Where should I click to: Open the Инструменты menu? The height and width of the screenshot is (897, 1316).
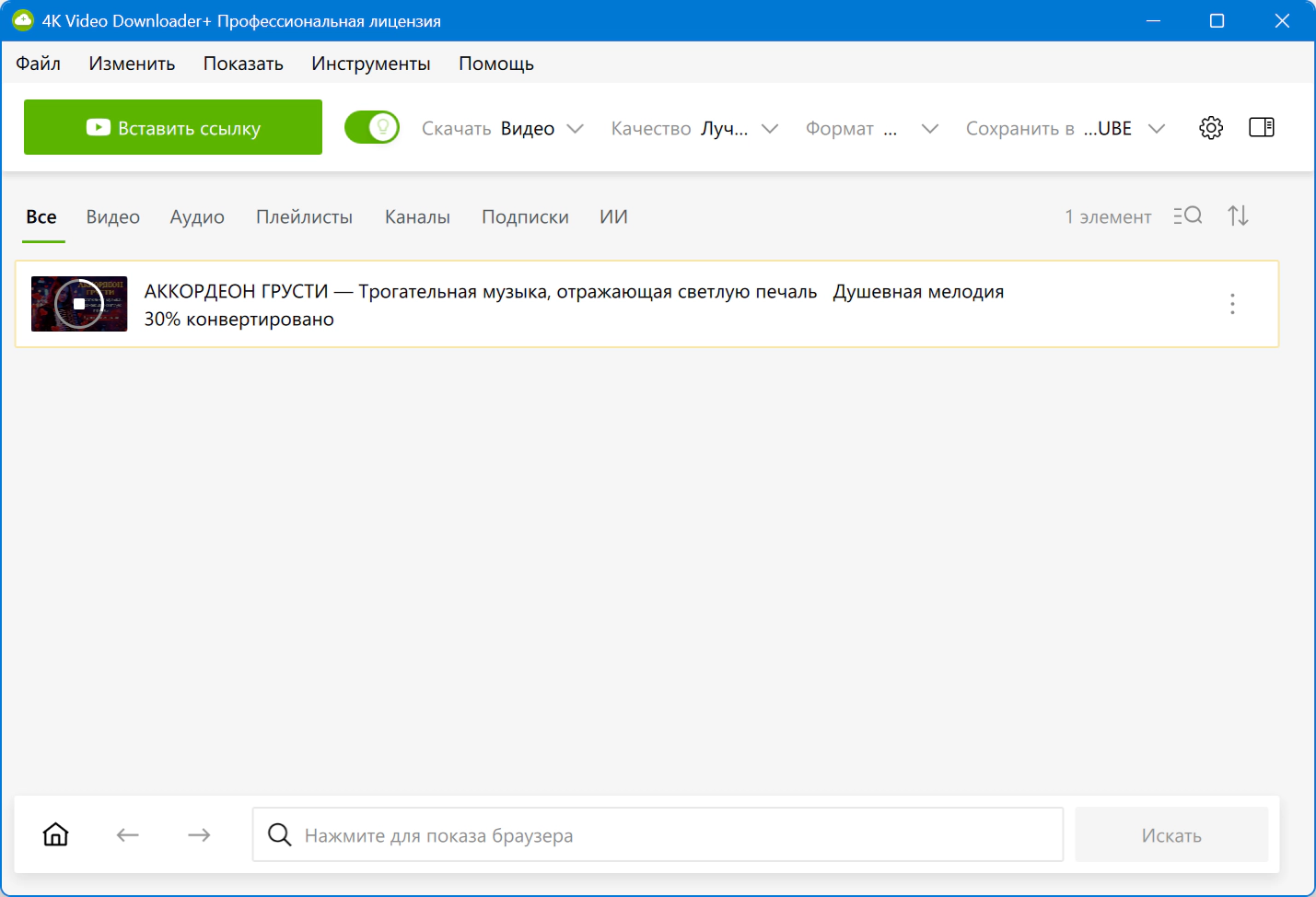click(371, 64)
